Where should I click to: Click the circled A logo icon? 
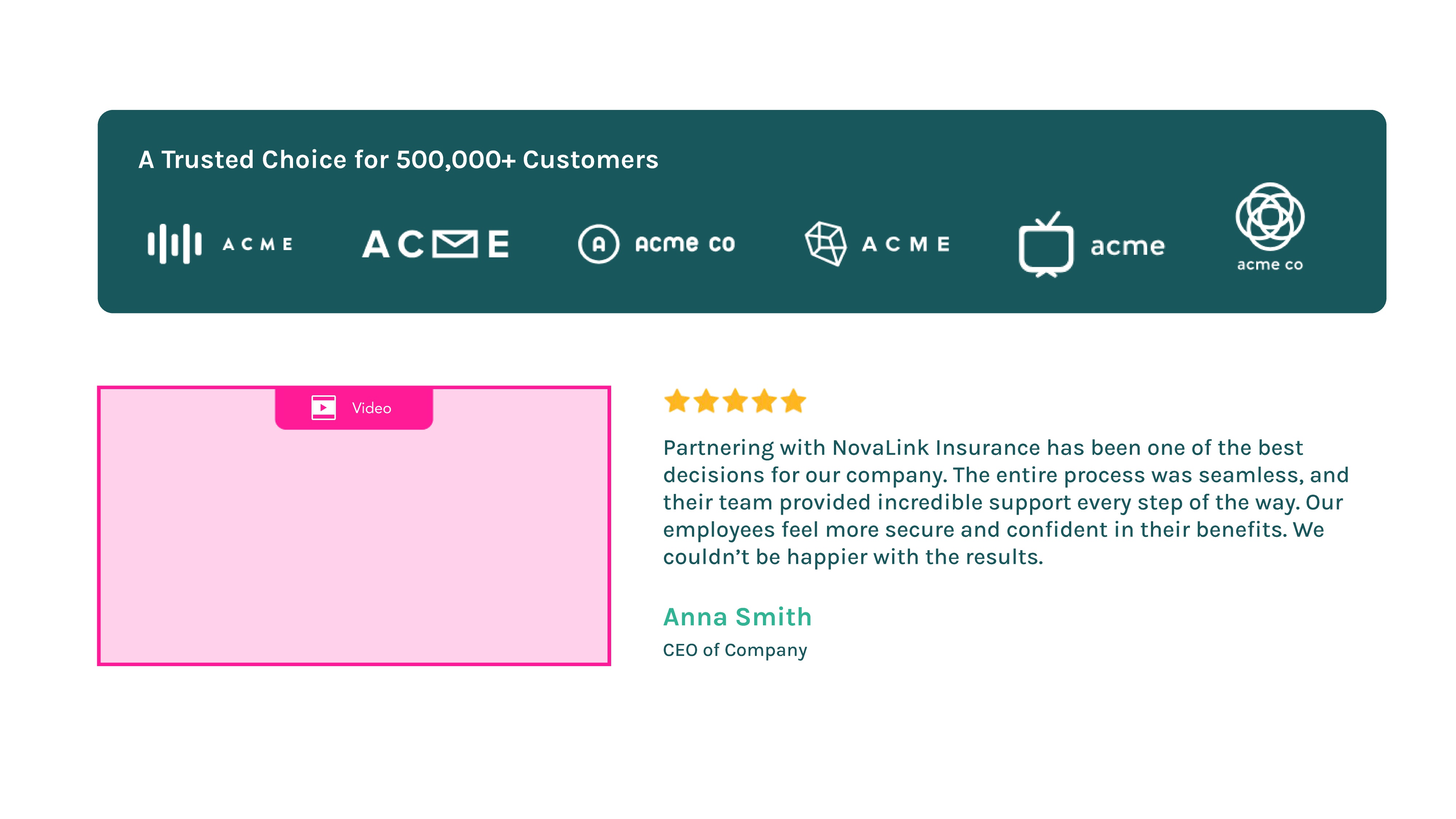[x=598, y=244]
